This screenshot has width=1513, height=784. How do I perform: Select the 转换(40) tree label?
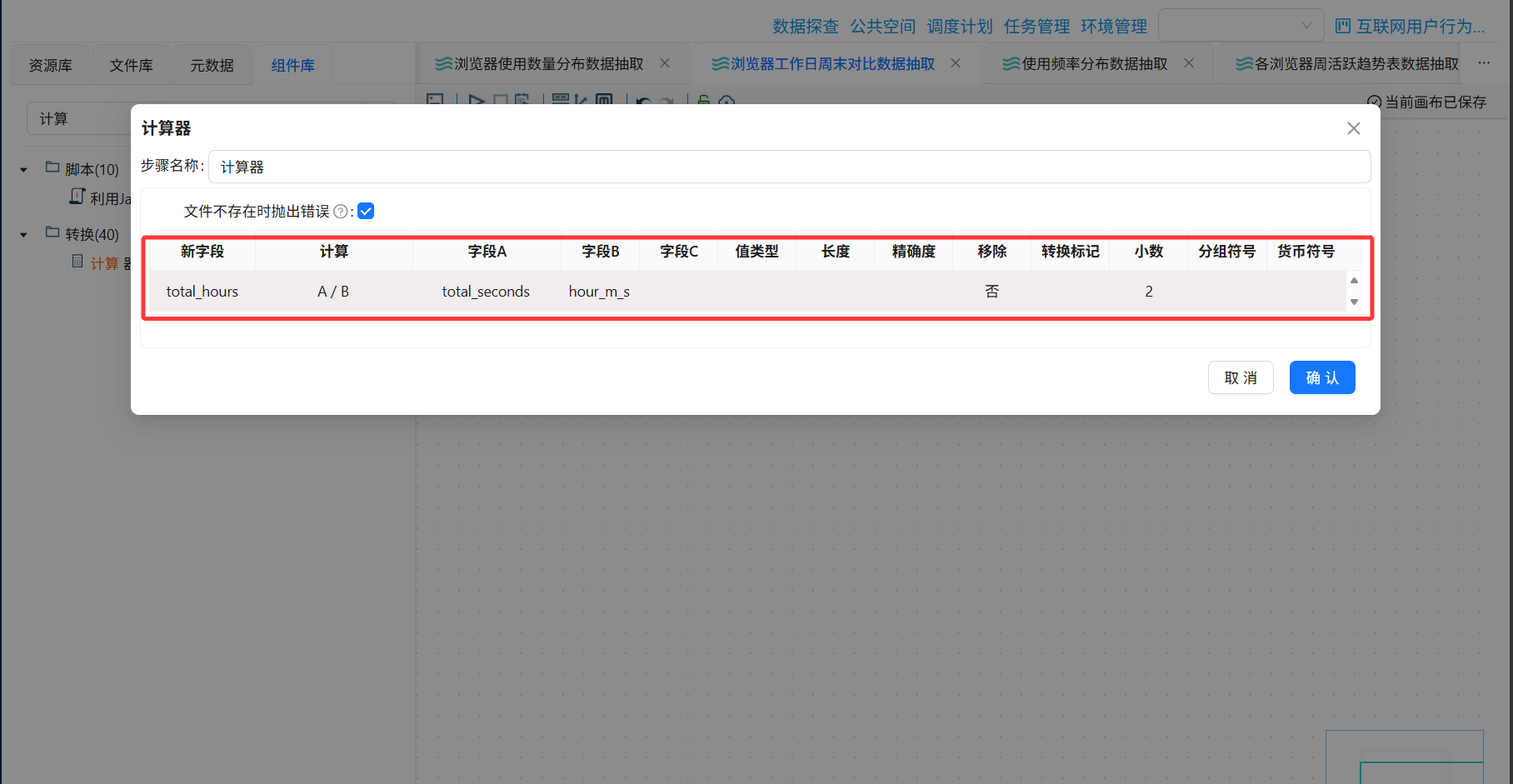pos(92,234)
